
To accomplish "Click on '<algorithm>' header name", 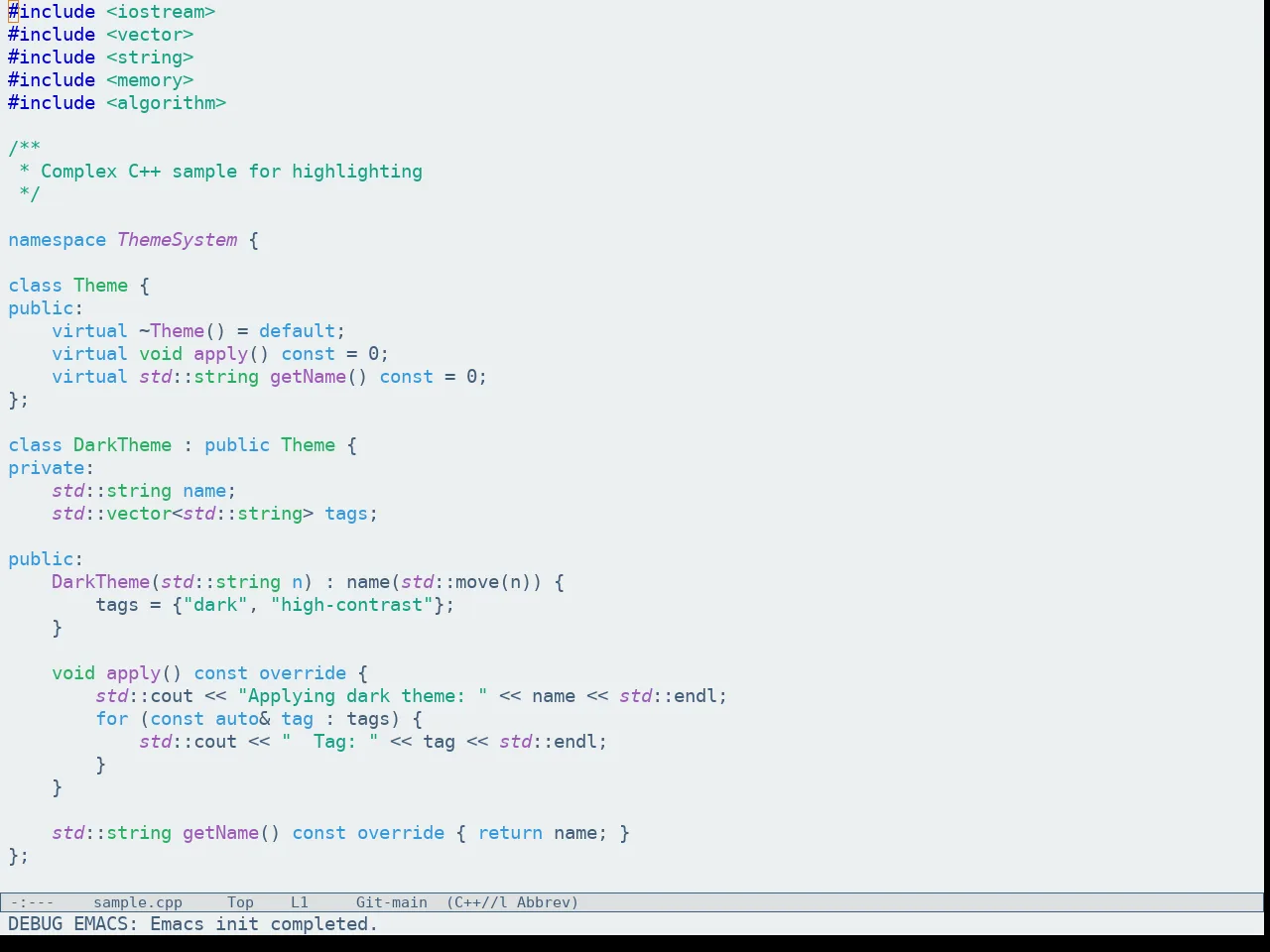I will (167, 103).
